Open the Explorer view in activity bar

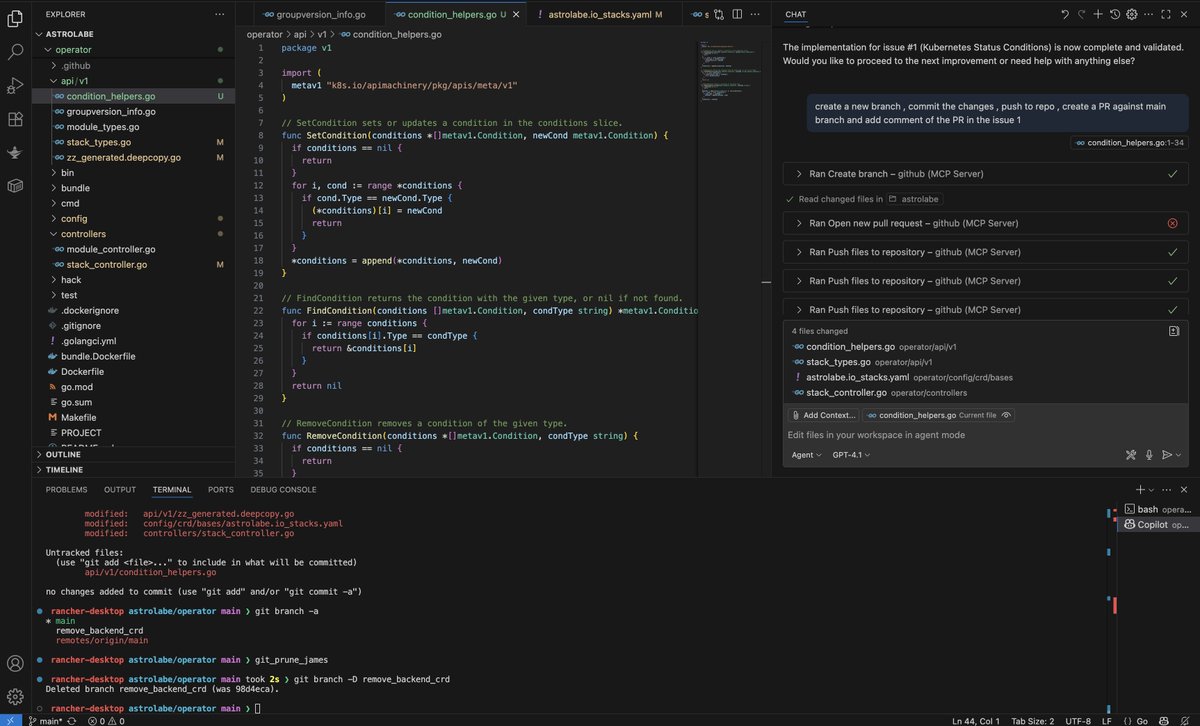point(15,17)
